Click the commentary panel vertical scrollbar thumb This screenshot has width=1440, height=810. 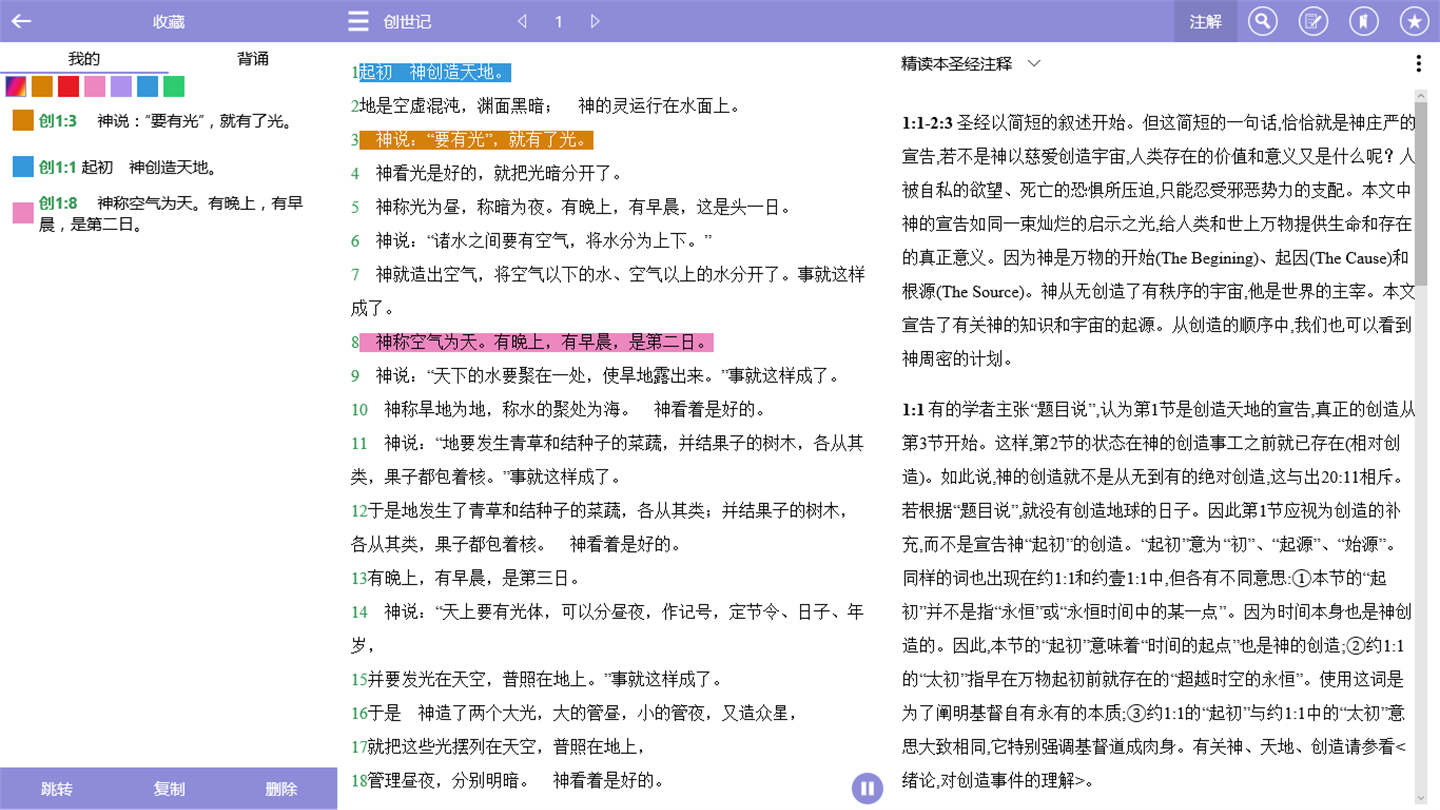click(x=1422, y=195)
